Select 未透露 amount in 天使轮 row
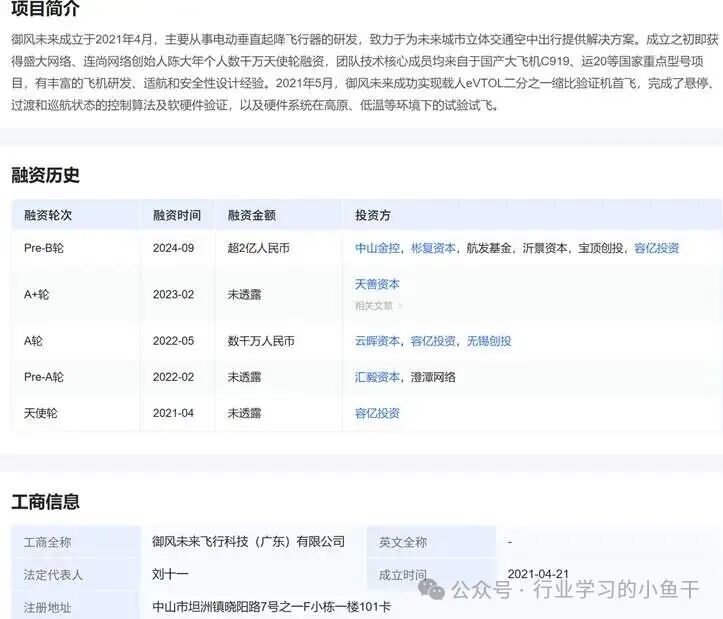This screenshot has width=723, height=619. pos(244,413)
